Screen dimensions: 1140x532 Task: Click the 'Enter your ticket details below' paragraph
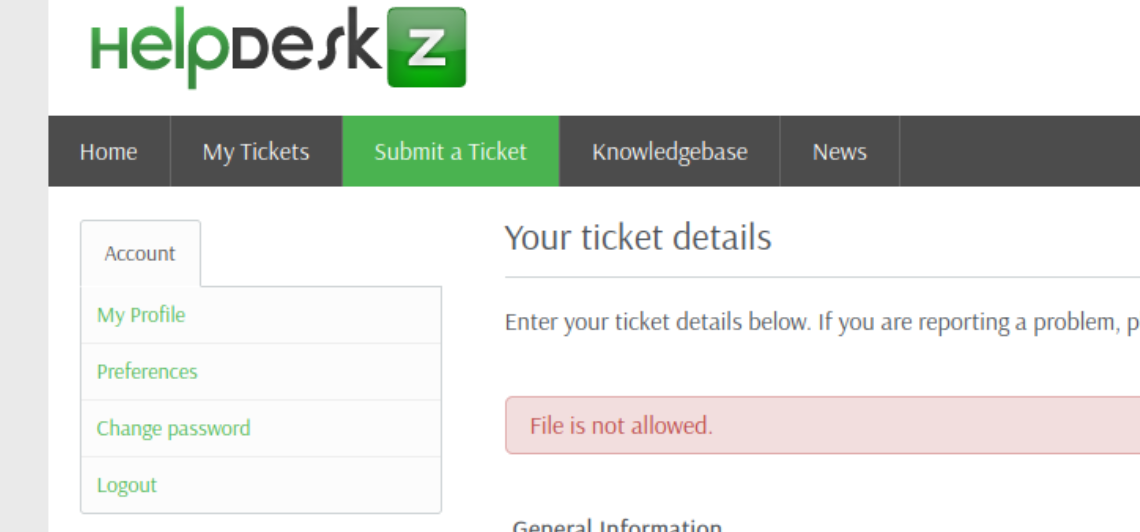822,322
